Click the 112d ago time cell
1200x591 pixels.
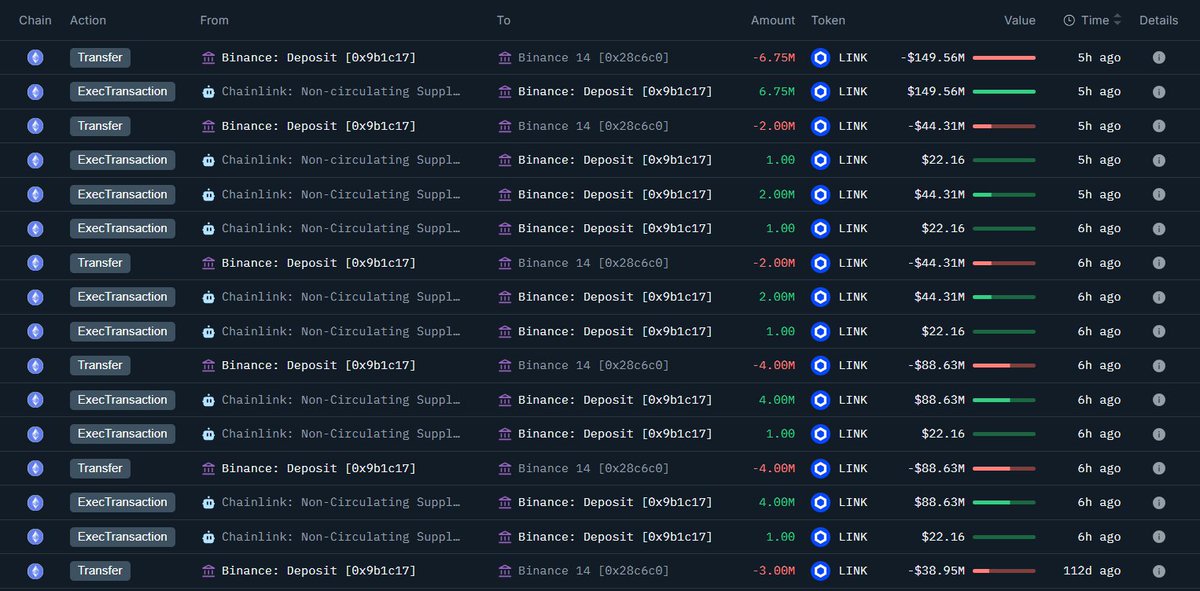[x=1092, y=571]
